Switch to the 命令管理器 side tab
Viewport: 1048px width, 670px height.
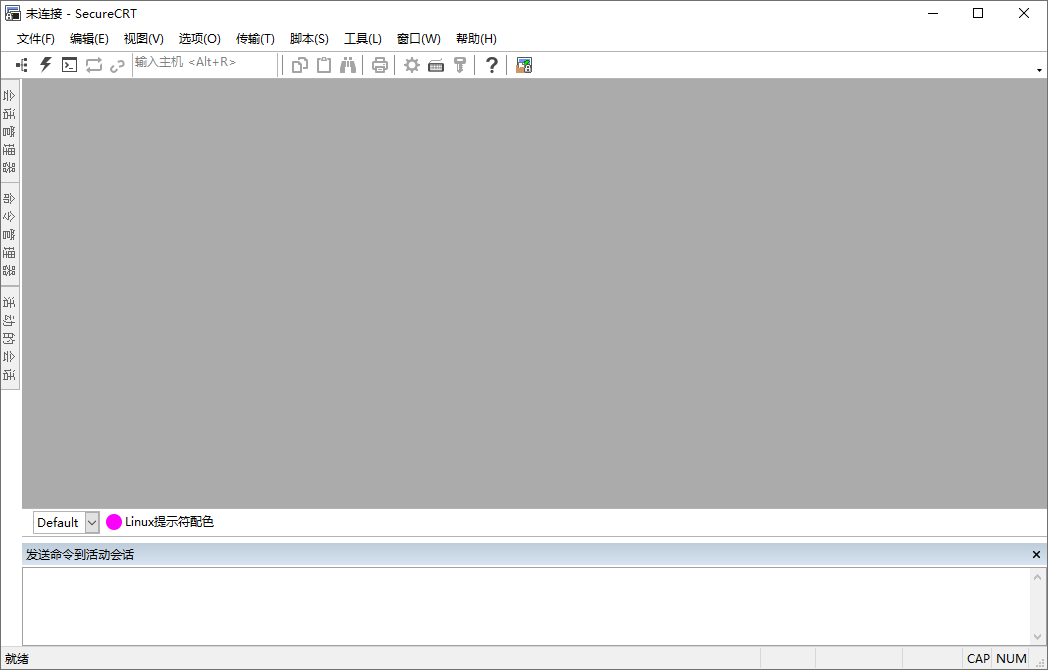(10, 234)
